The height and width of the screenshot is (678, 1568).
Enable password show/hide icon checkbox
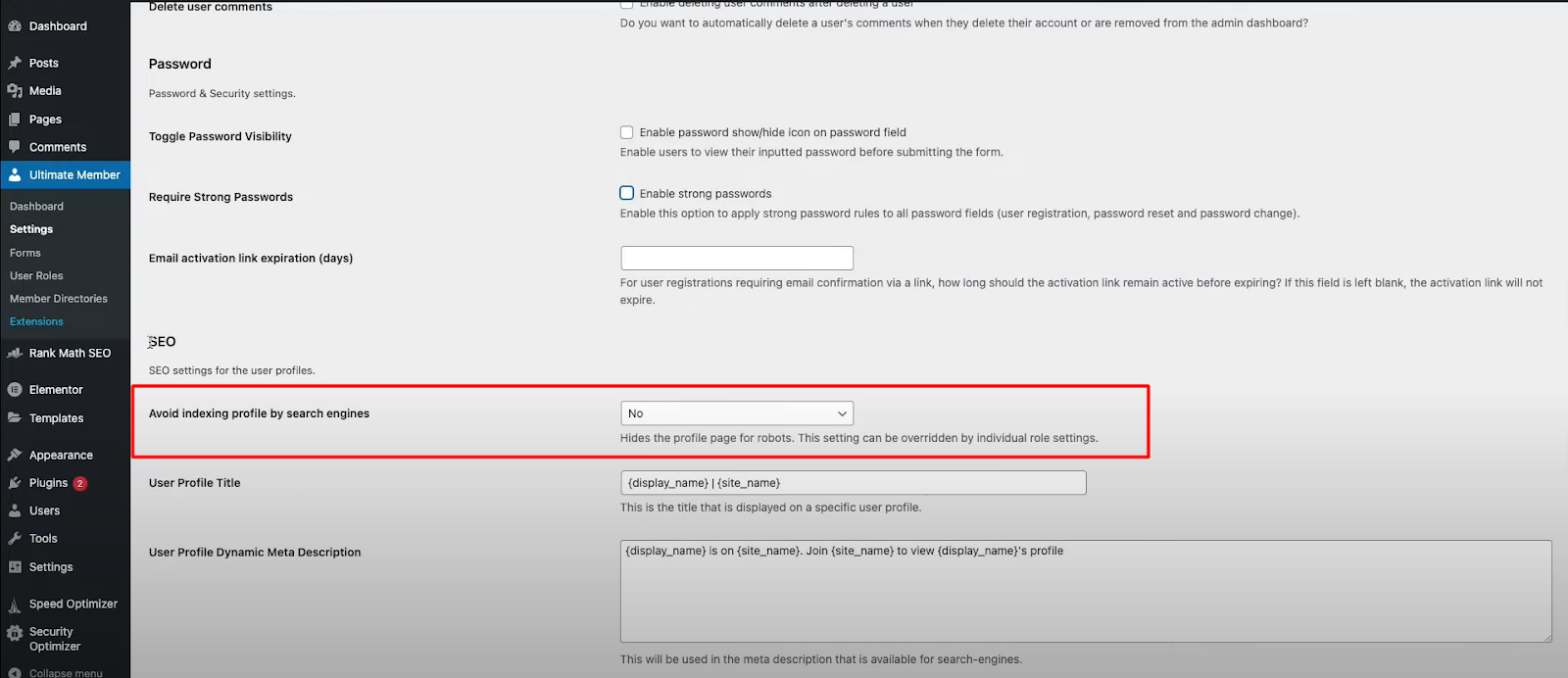tap(626, 132)
